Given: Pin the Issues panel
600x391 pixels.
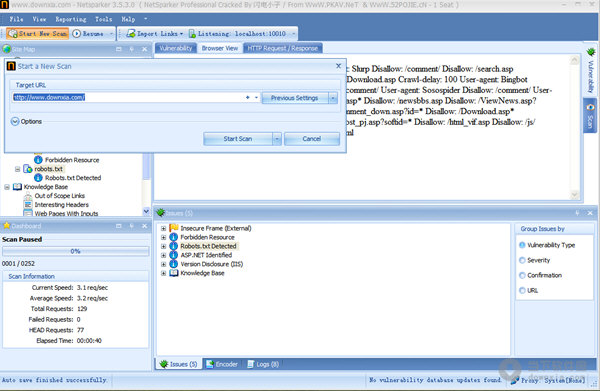Looking at the screenshot, I should point(577,213).
